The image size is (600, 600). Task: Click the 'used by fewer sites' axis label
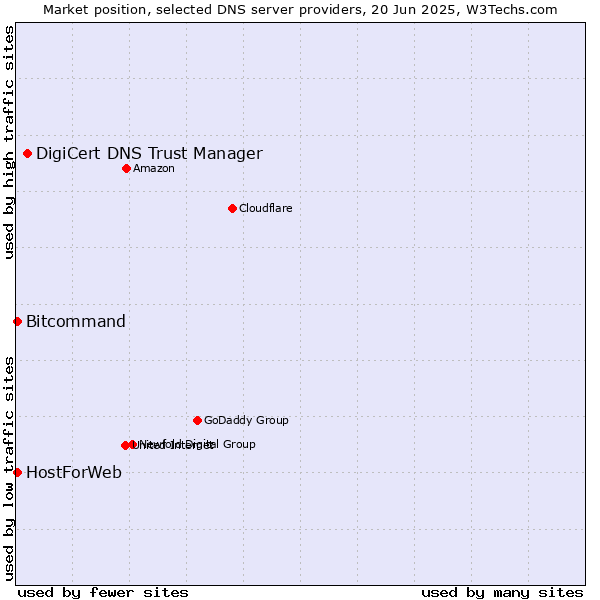(x=103, y=593)
